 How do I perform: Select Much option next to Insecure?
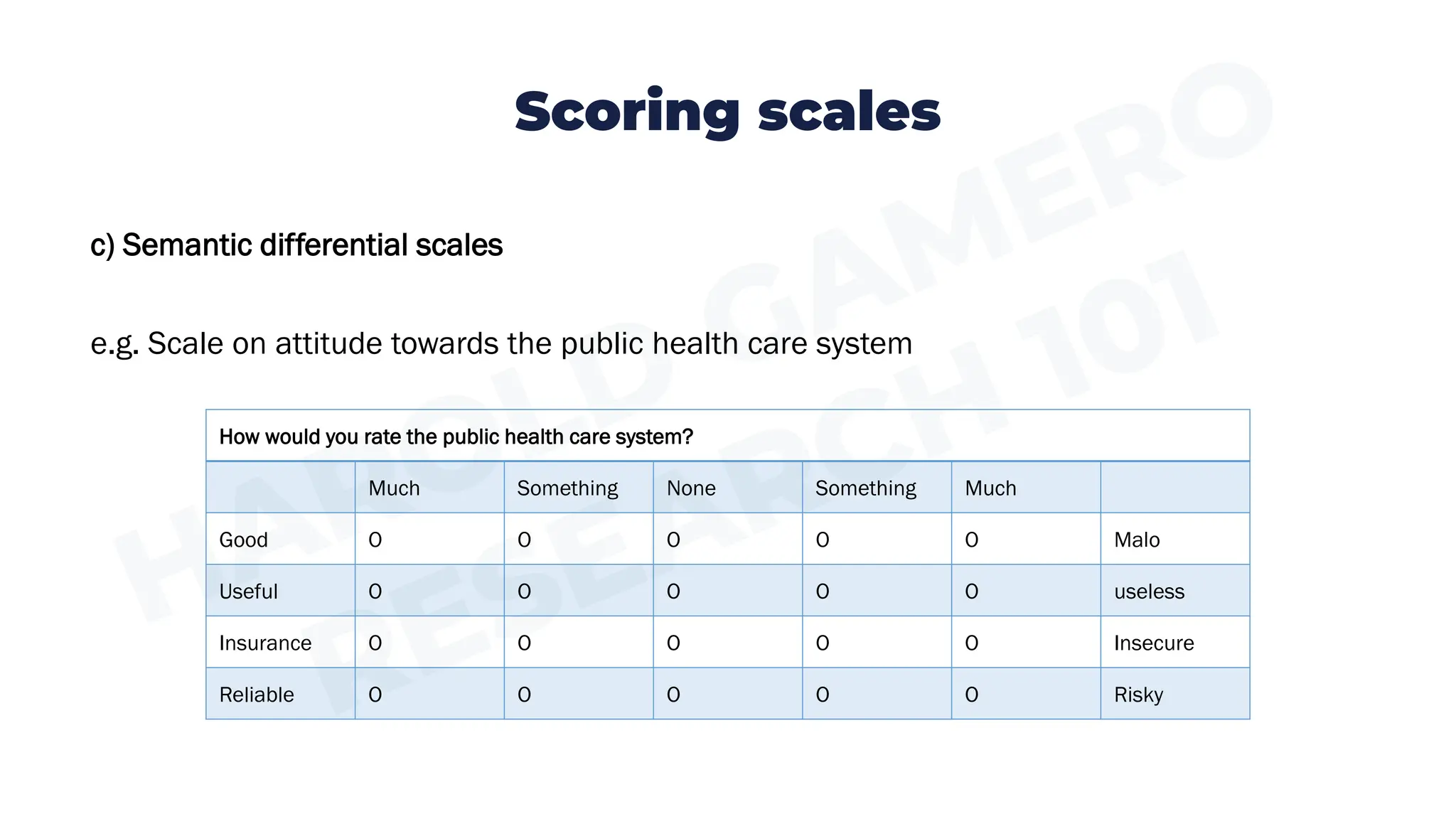[x=972, y=643]
